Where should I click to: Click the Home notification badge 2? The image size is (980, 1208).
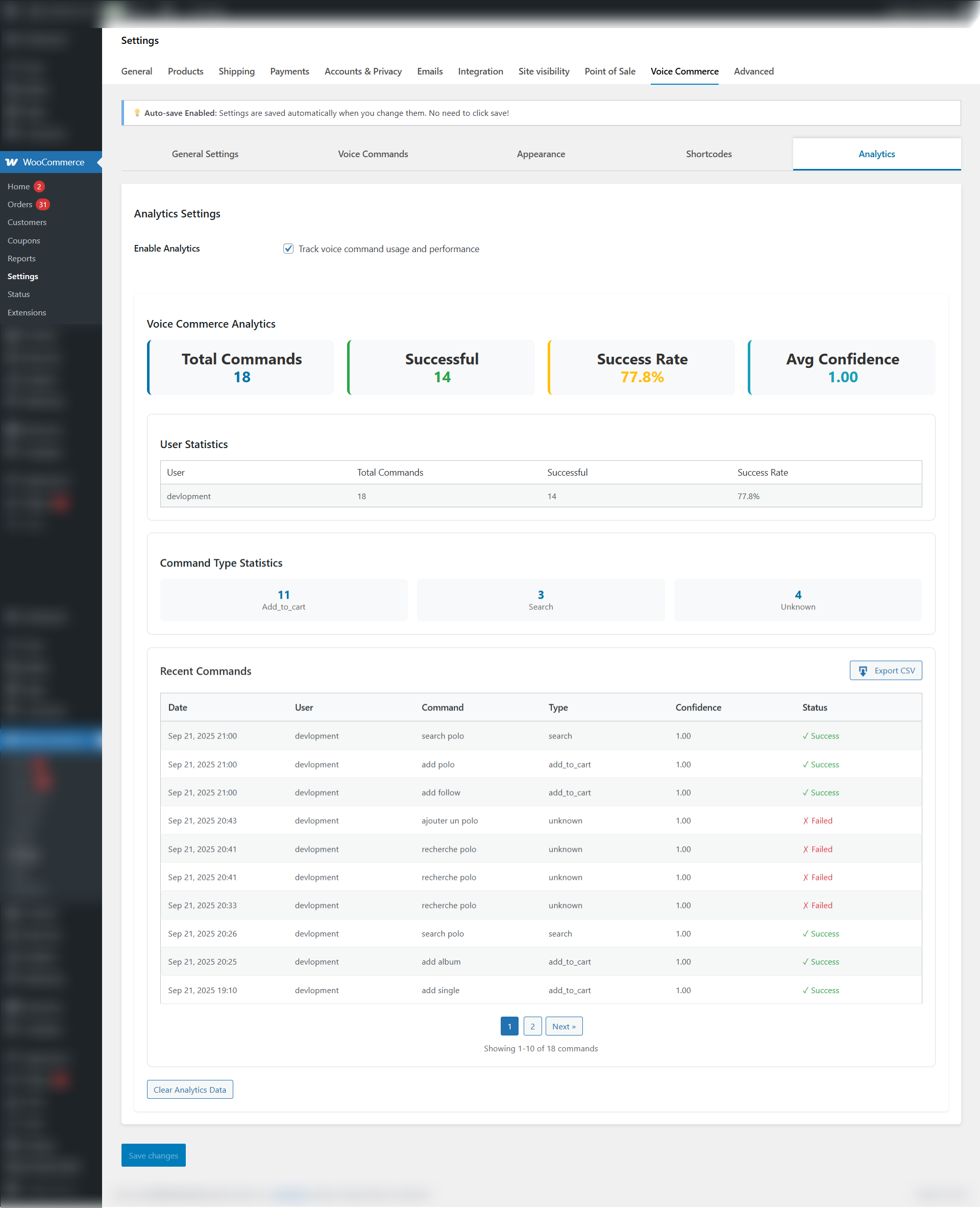(x=39, y=186)
